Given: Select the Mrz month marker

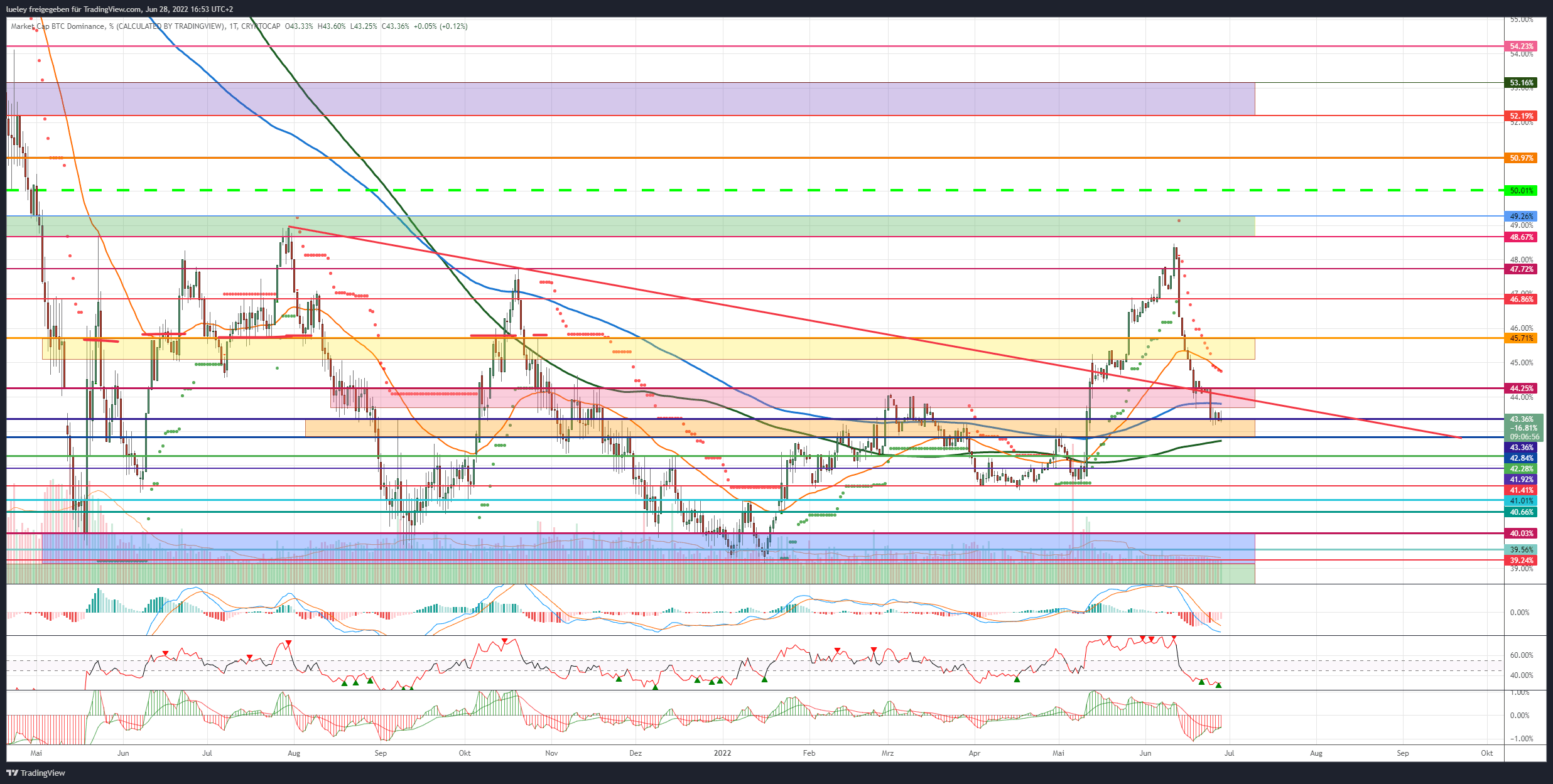Looking at the screenshot, I should 887,753.
